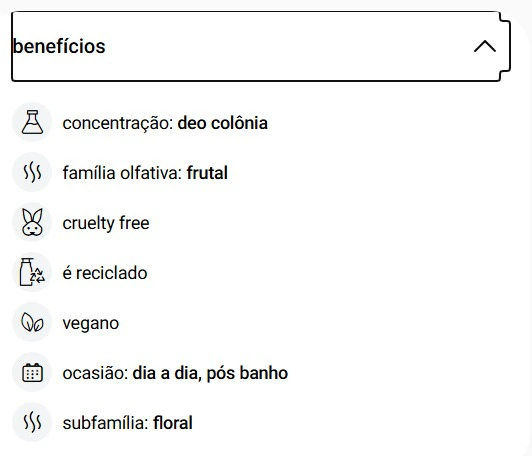Viewport: 532px width, 456px height.
Task: Click the família olfativa frutal label
Action: pos(145,173)
